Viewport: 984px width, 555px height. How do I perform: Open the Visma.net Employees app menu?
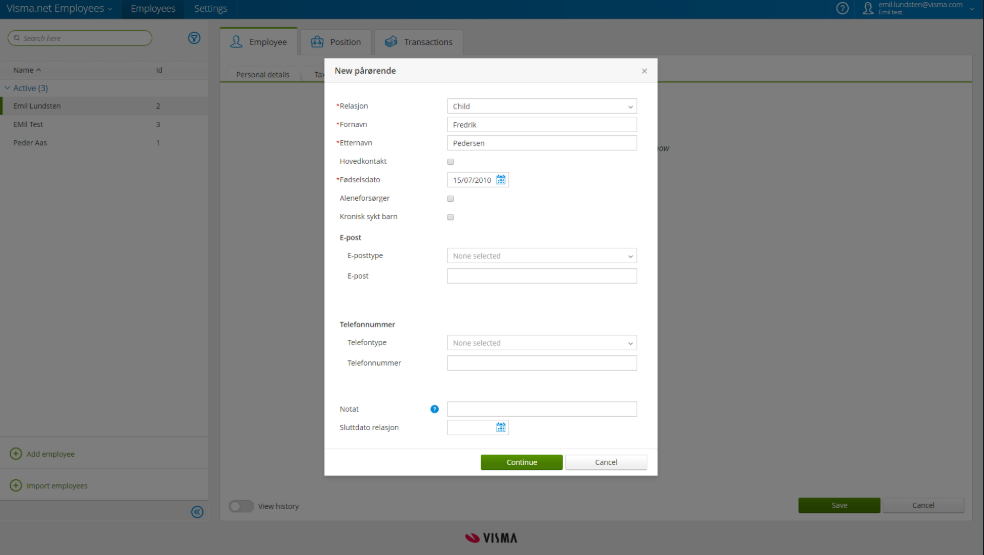(x=60, y=9)
